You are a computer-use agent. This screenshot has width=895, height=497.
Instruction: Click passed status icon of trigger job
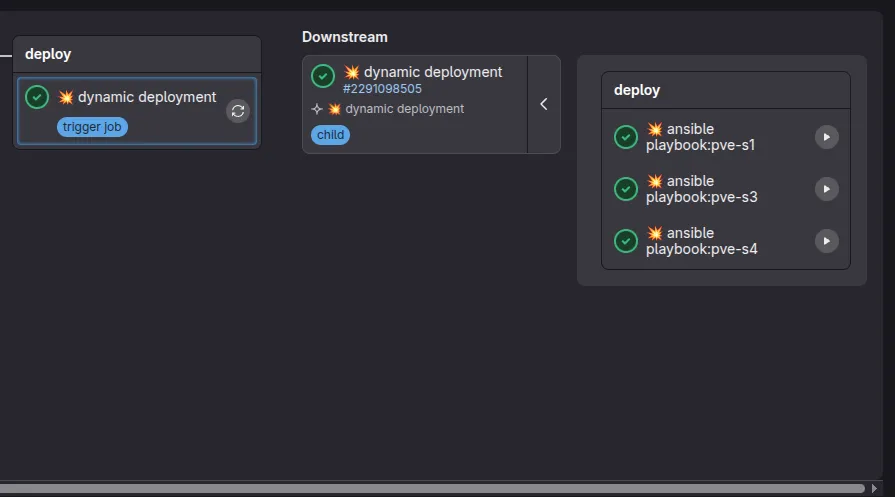pyautogui.click(x=37, y=97)
